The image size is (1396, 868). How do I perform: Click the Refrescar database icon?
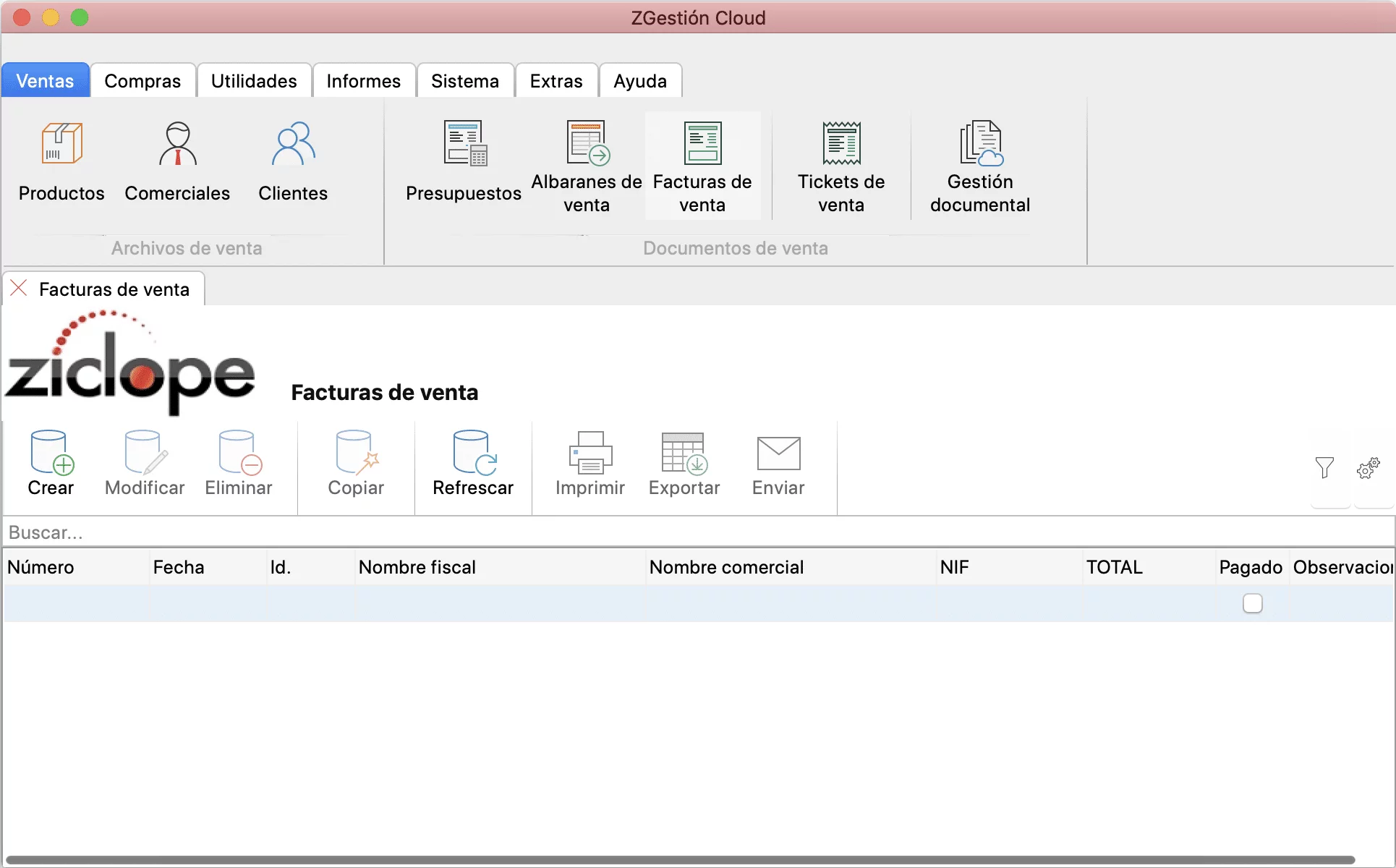click(x=473, y=453)
